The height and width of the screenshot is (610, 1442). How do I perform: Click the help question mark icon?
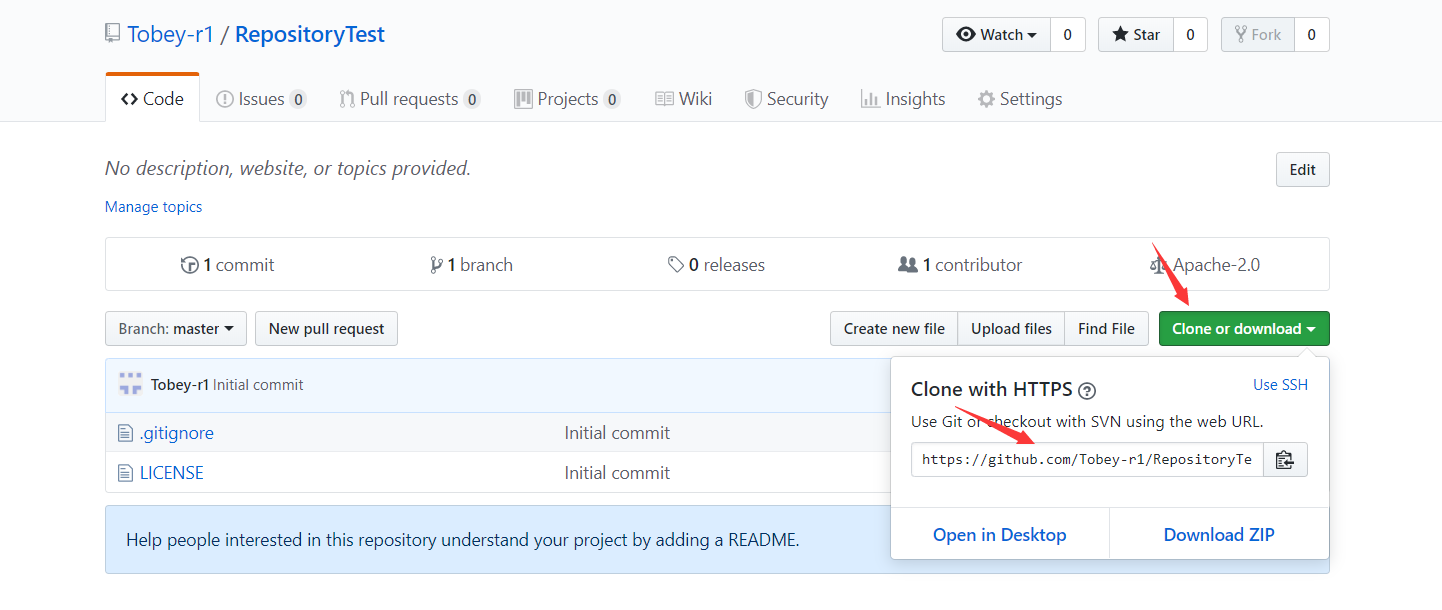[x=1088, y=391]
